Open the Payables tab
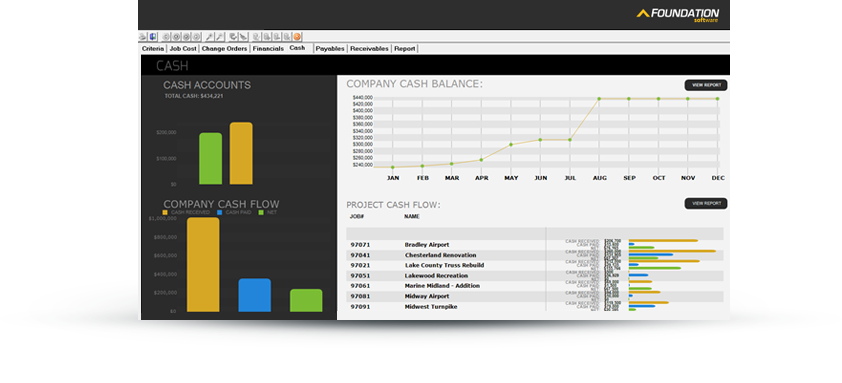This screenshot has height=383, width=842. 330,48
